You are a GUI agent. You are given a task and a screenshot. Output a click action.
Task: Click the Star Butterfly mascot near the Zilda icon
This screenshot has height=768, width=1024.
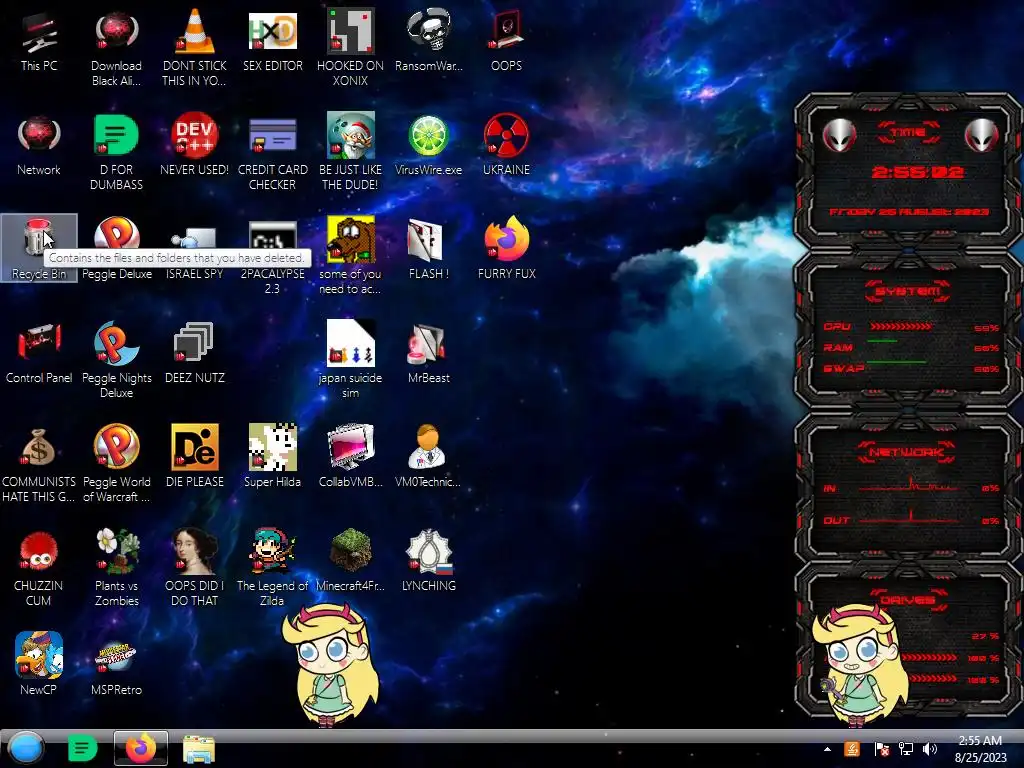[332, 664]
